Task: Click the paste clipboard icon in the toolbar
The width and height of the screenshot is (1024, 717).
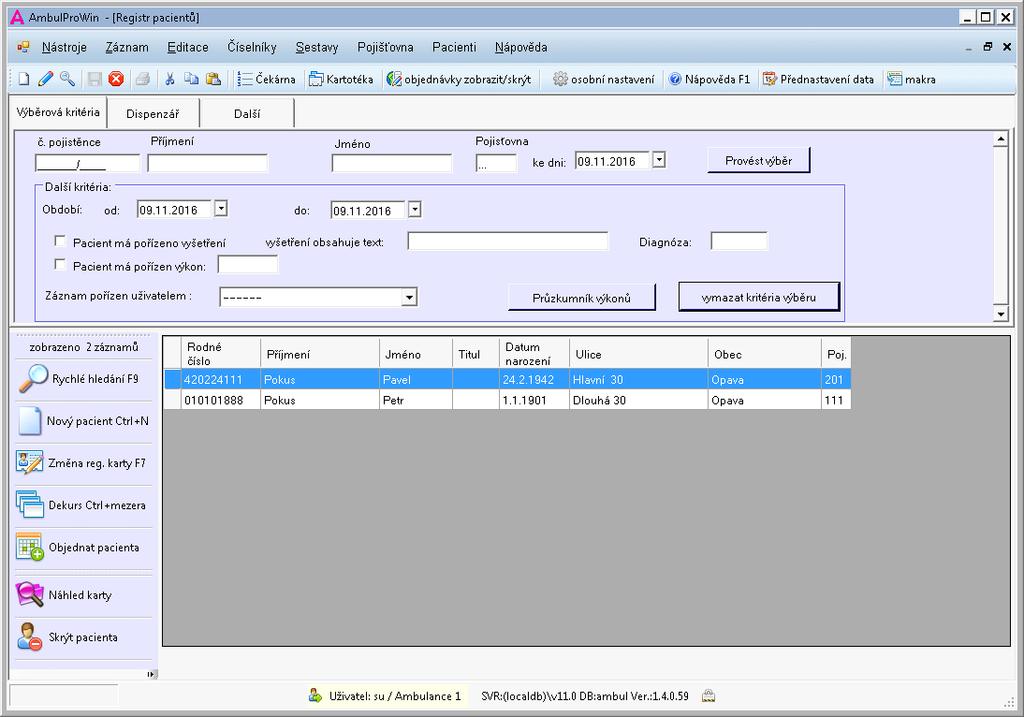Action: [213, 79]
